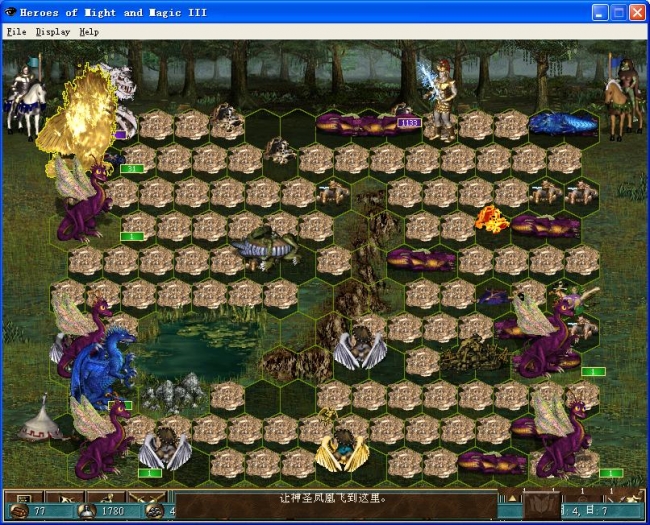Click the grey boulder obstacle by the pond
The image size is (650, 525).
click(173, 392)
